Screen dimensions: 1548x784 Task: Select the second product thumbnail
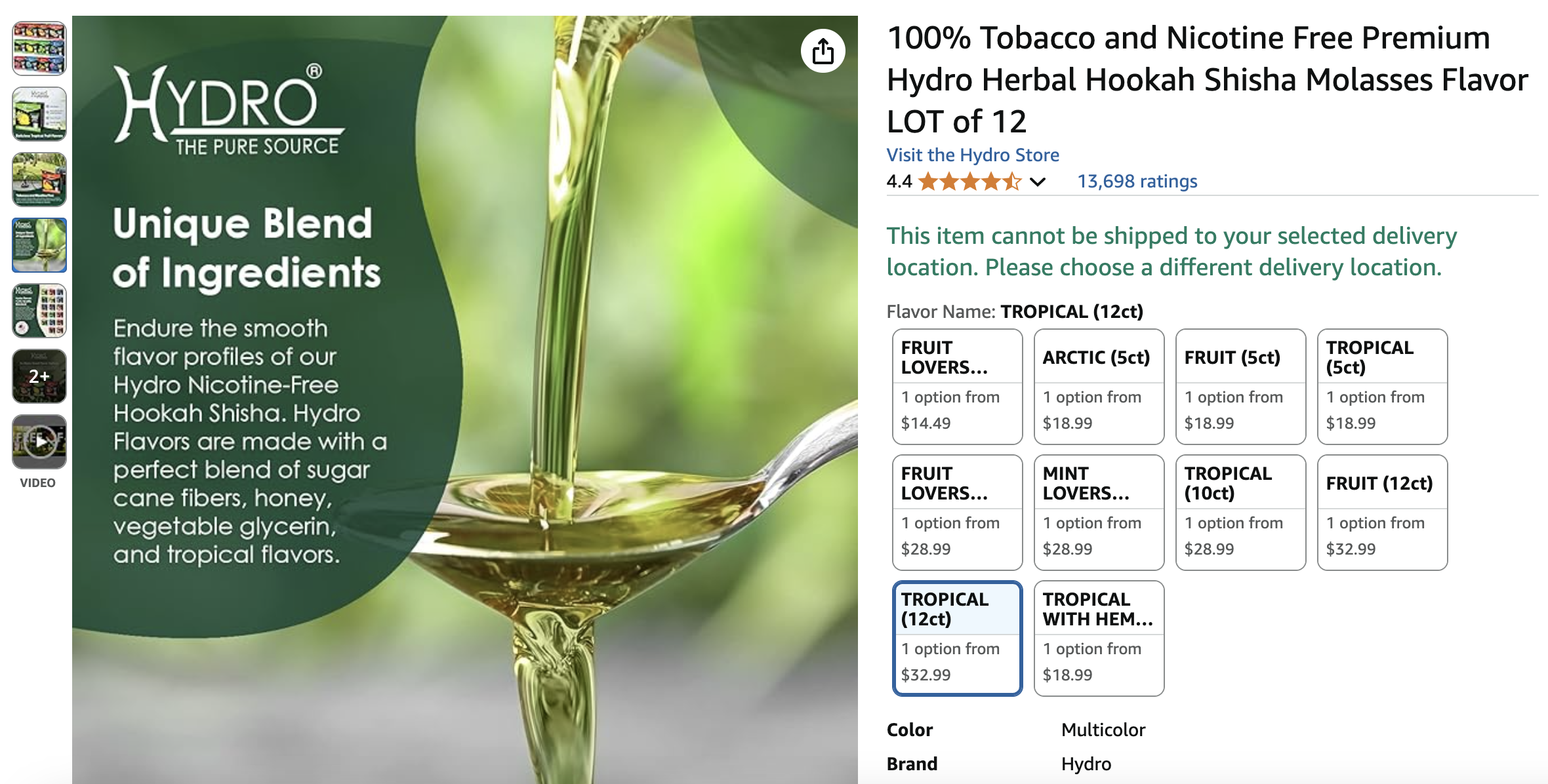pos(39,113)
